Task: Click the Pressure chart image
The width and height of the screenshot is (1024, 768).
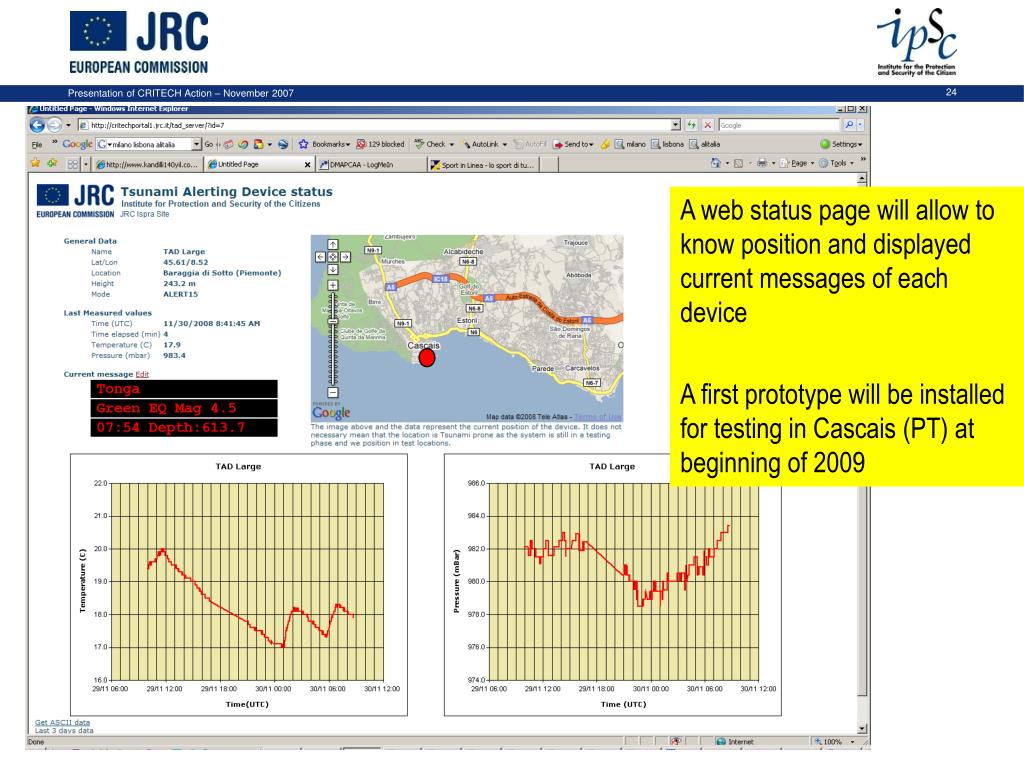Action: [613, 585]
